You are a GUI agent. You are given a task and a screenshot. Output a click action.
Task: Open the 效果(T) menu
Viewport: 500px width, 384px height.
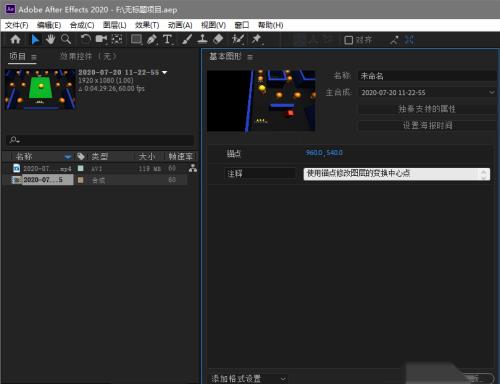[147, 25]
